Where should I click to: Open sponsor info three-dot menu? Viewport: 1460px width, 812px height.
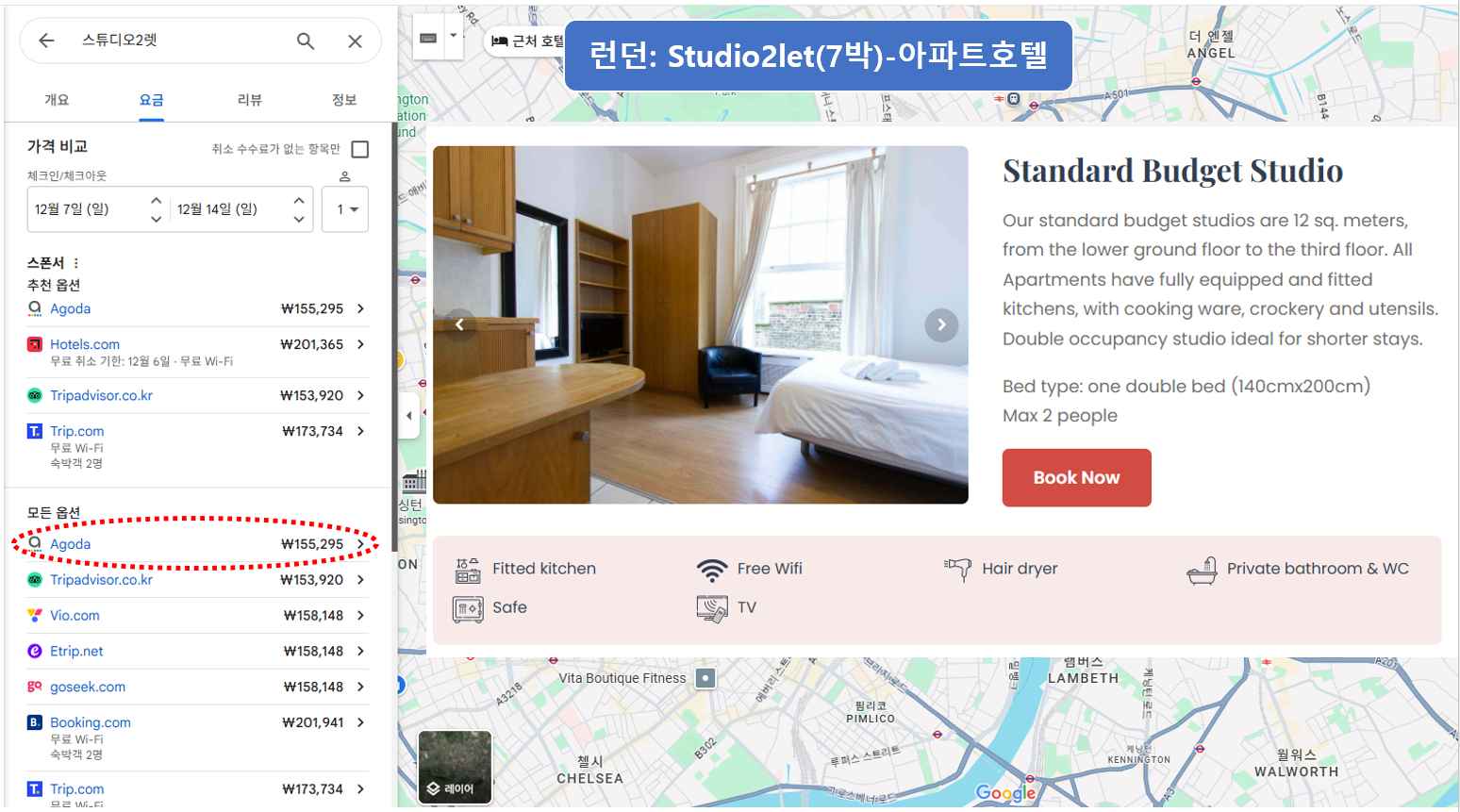[x=76, y=263]
